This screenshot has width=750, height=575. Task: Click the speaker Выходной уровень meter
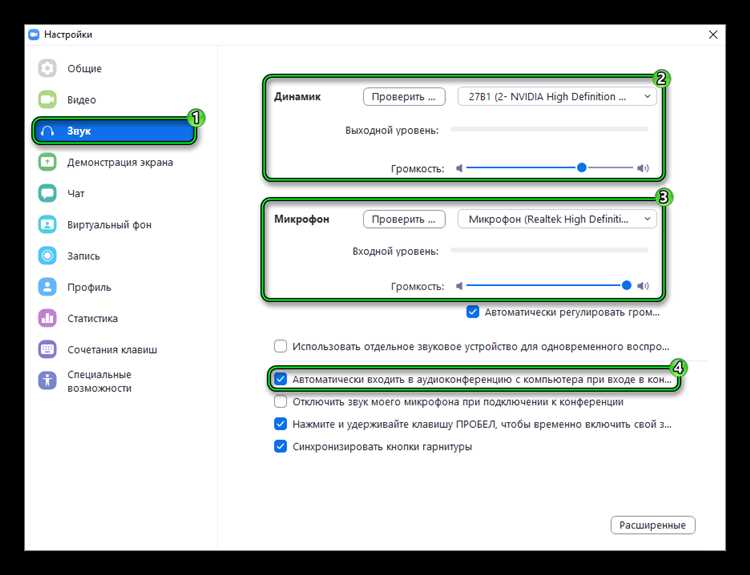(x=549, y=129)
